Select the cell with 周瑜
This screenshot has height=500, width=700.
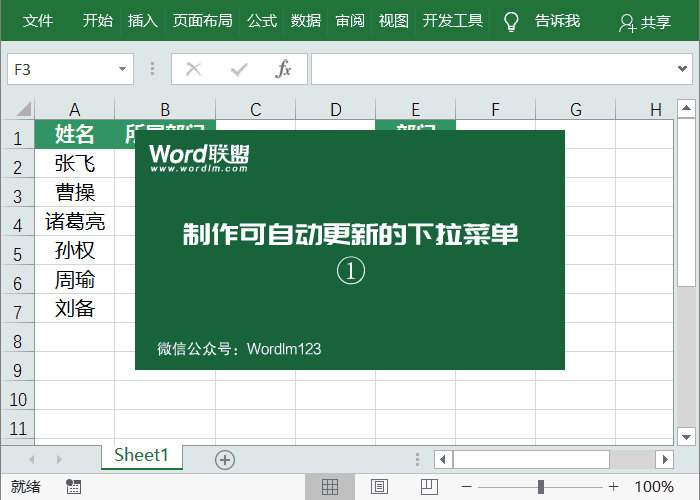[75, 279]
